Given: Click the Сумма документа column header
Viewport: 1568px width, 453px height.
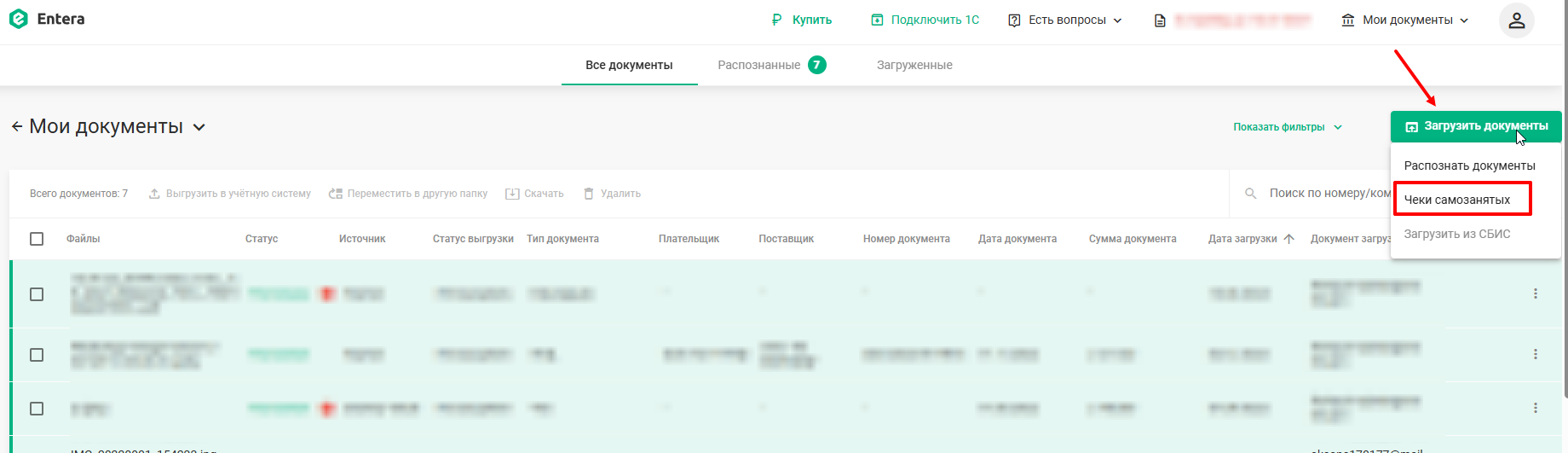Looking at the screenshot, I should point(1133,239).
